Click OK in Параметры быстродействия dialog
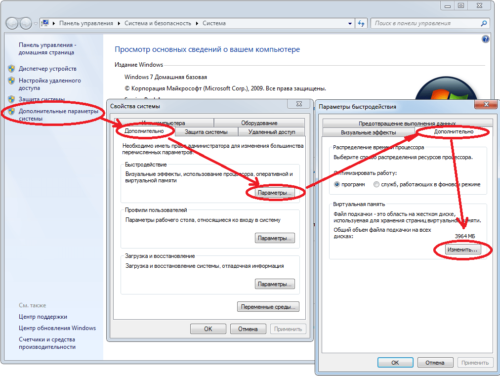The width and height of the screenshot is (500, 376). (x=395, y=362)
